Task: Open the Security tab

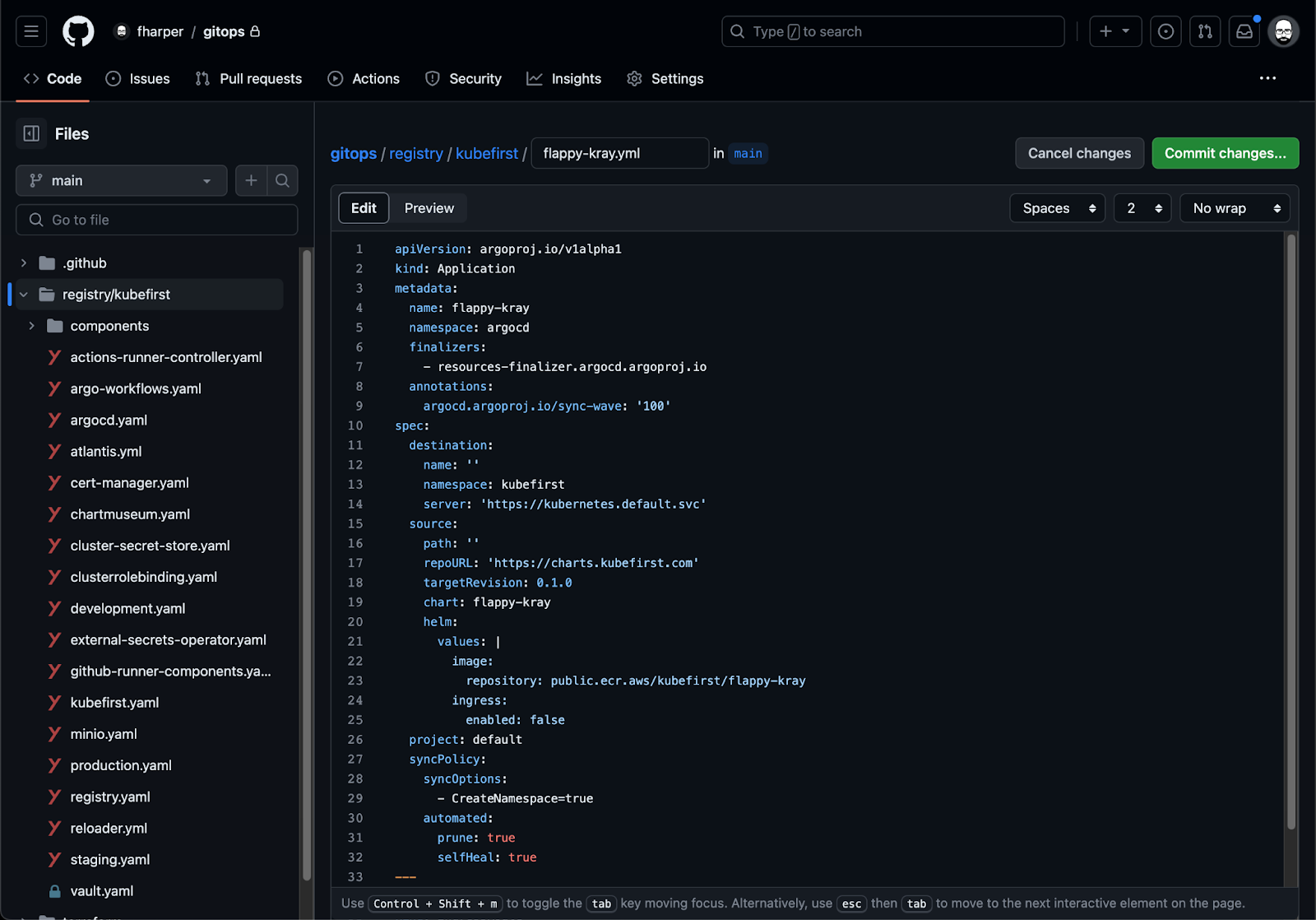Action: pos(463,78)
